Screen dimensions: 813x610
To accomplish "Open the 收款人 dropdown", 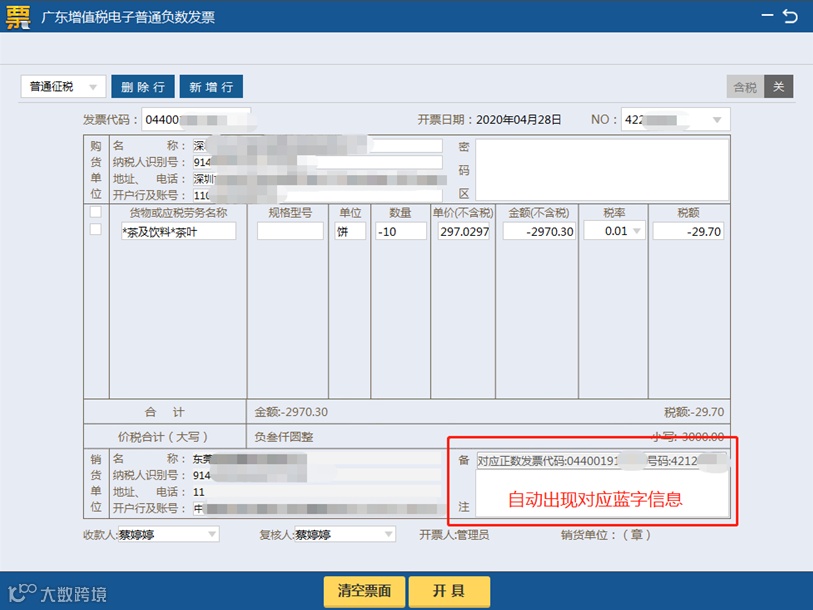I will [169, 534].
